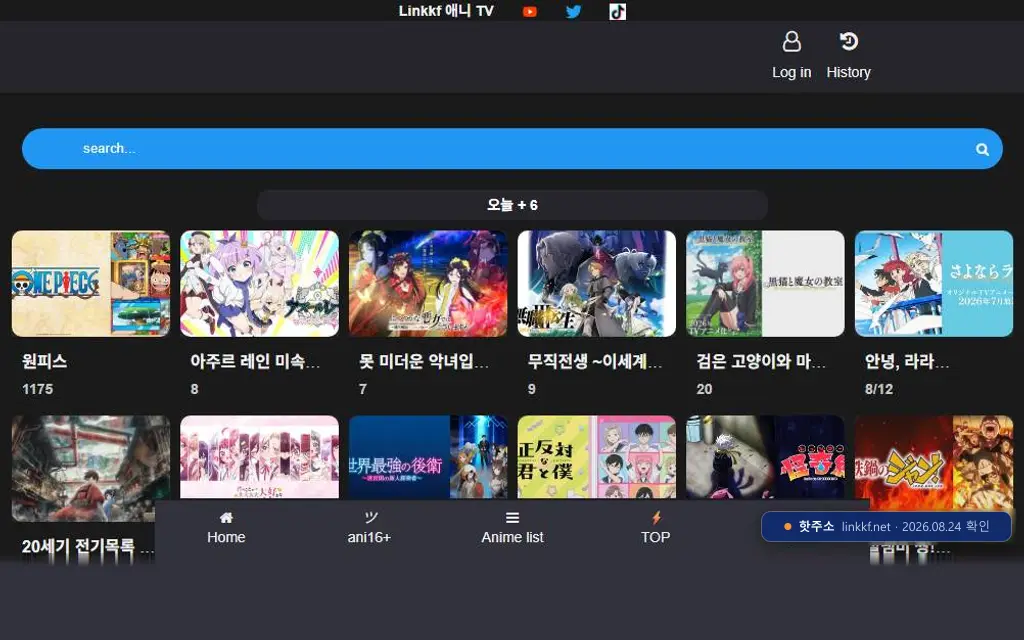Click the Linkkf 애니 TV site title
The height and width of the screenshot is (640, 1024).
[x=446, y=11]
